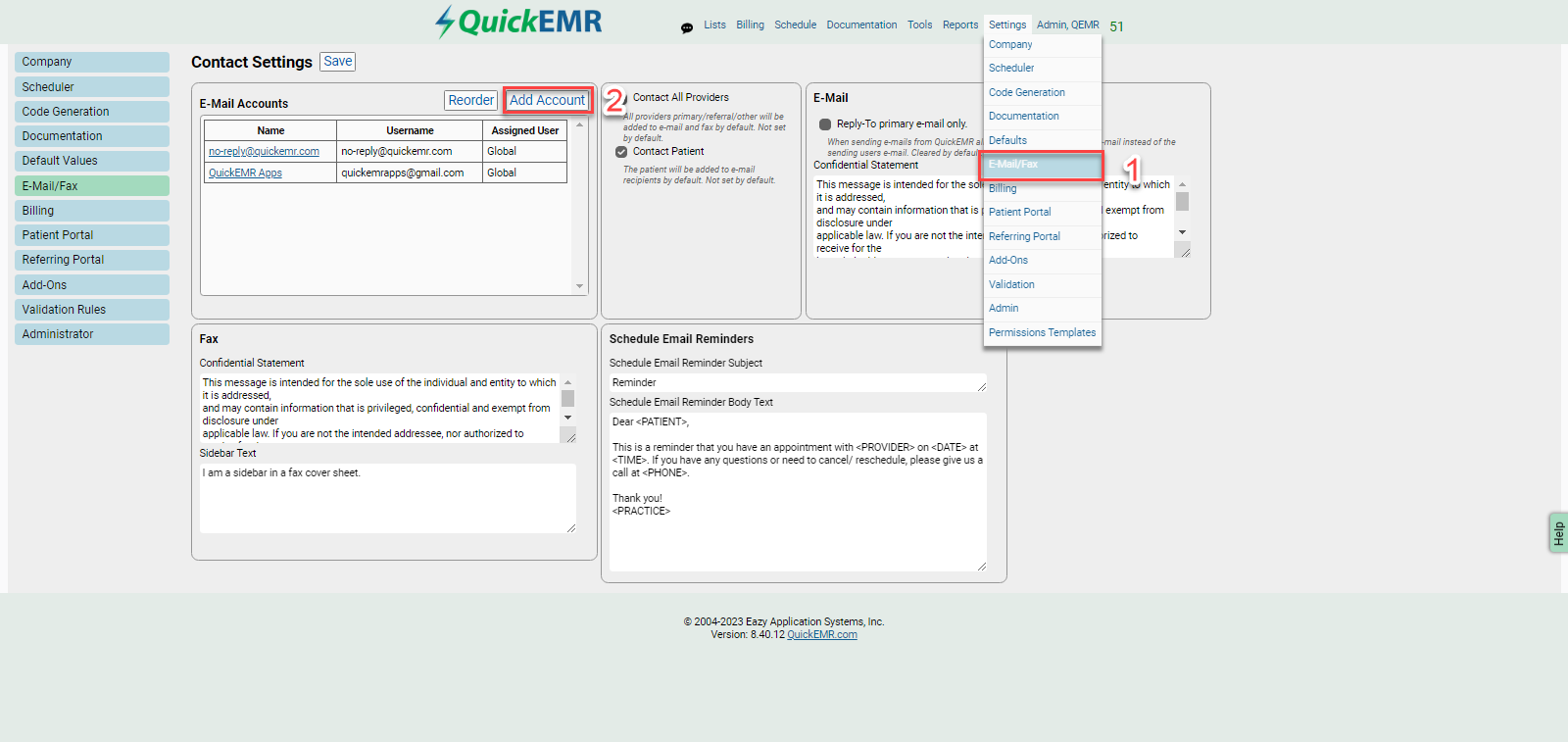Open the QuickEMR.com footer link
The image size is (1568, 742).
coord(822,635)
